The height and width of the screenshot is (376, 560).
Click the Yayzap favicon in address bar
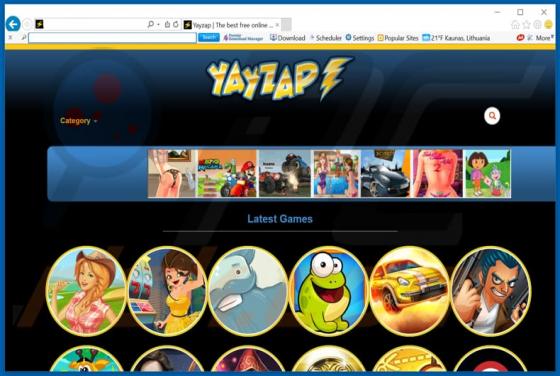pos(39,24)
